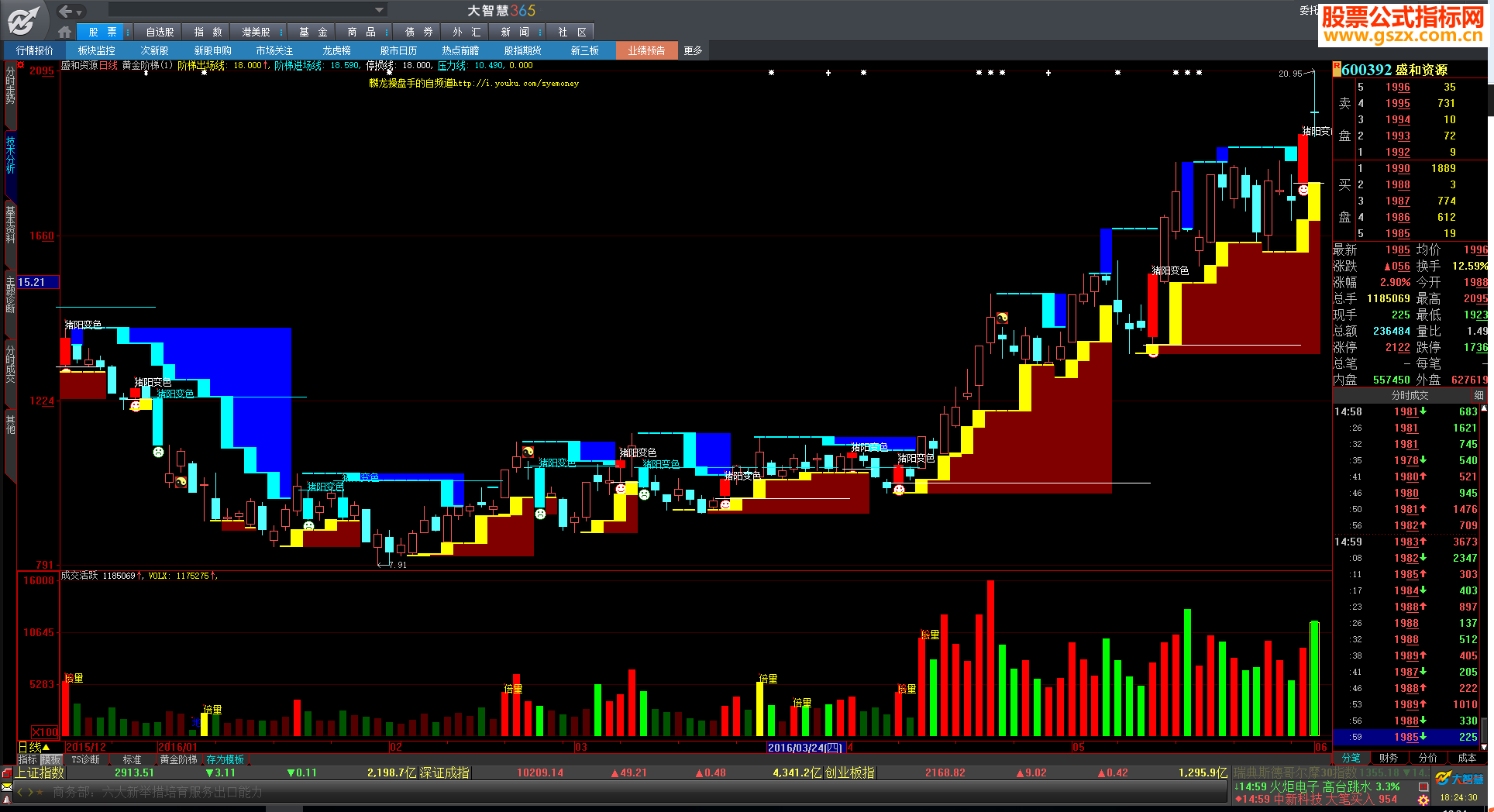Open the back history dropdown arrow

pyautogui.click(x=79, y=12)
